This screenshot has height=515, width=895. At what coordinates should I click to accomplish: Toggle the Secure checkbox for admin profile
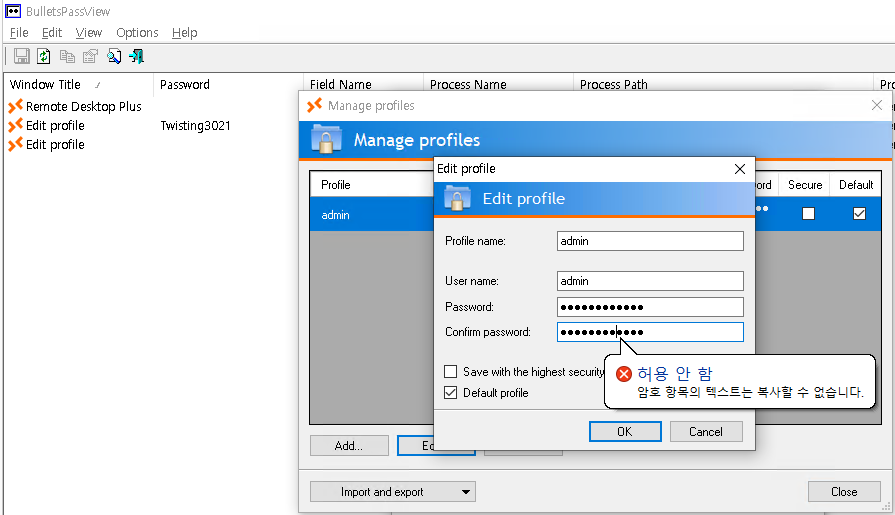(808, 214)
